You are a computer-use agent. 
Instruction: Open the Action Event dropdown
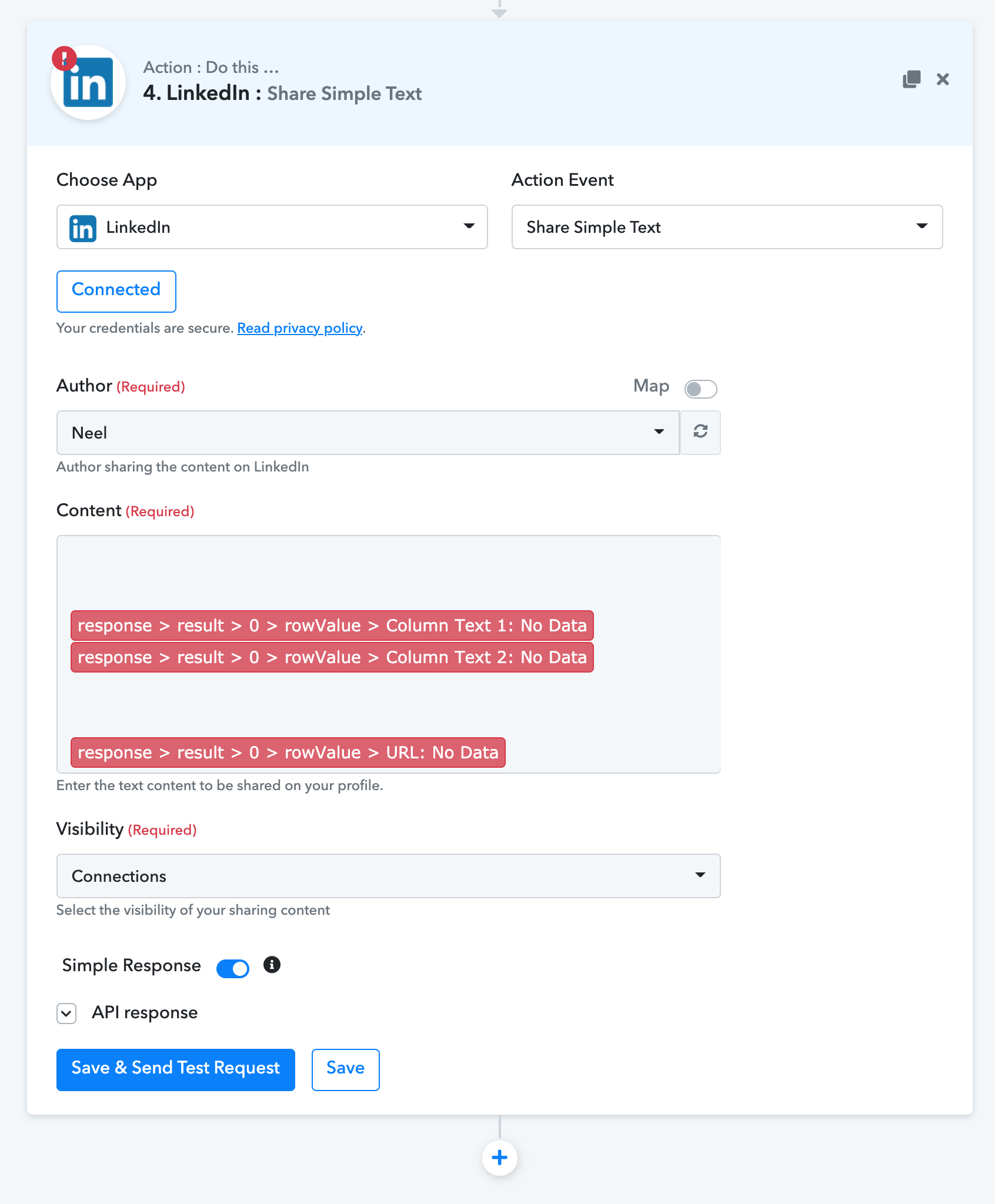point(727,227)
